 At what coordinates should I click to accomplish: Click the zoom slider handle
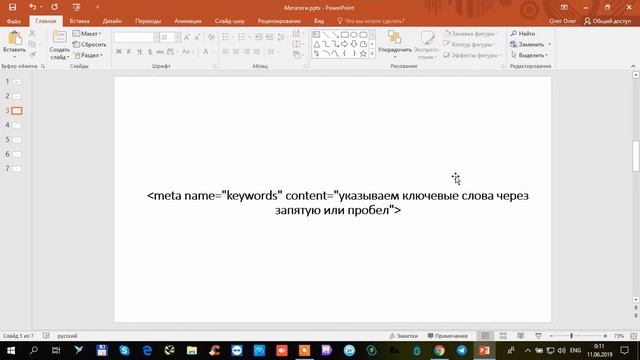click(571, 336)
